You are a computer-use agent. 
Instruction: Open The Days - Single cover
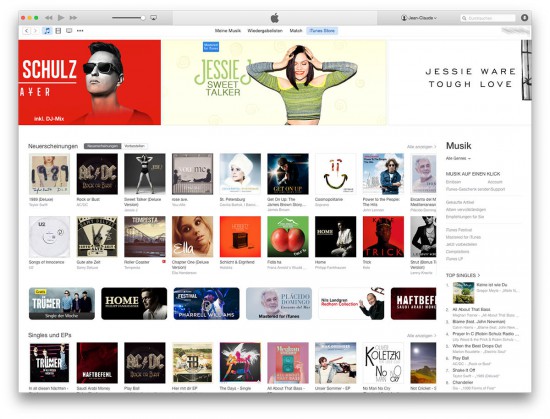tap(240, 363)
